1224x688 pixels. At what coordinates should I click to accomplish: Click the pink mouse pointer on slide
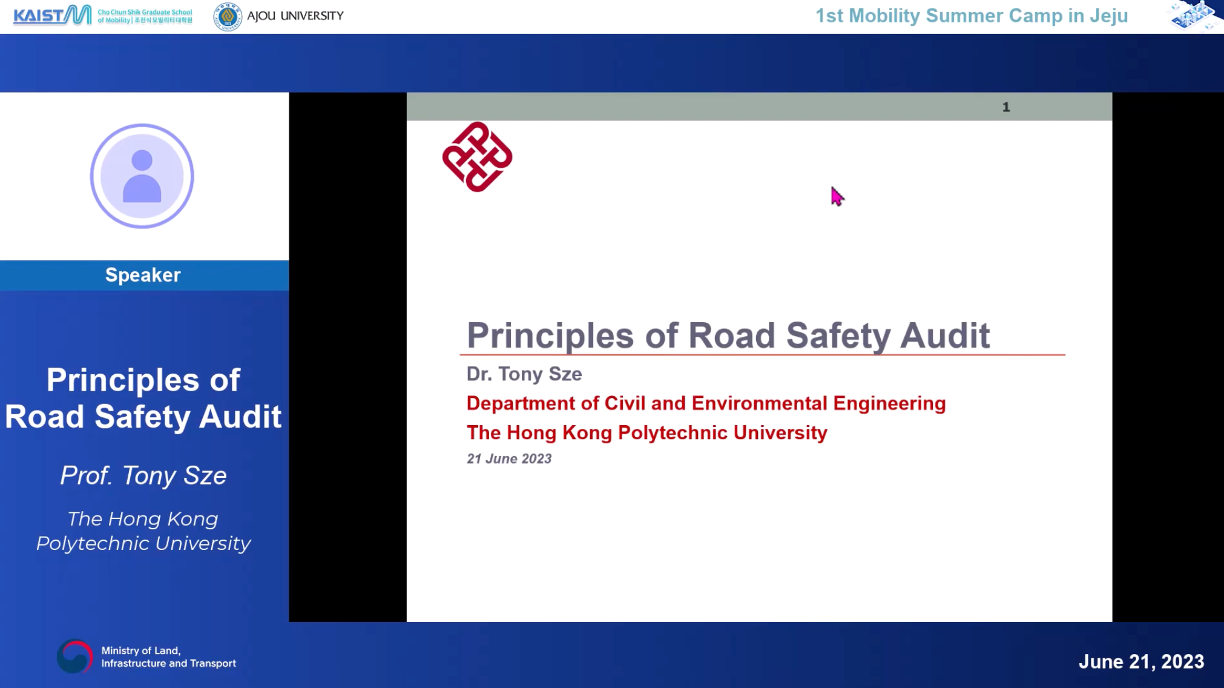(837, 196)
